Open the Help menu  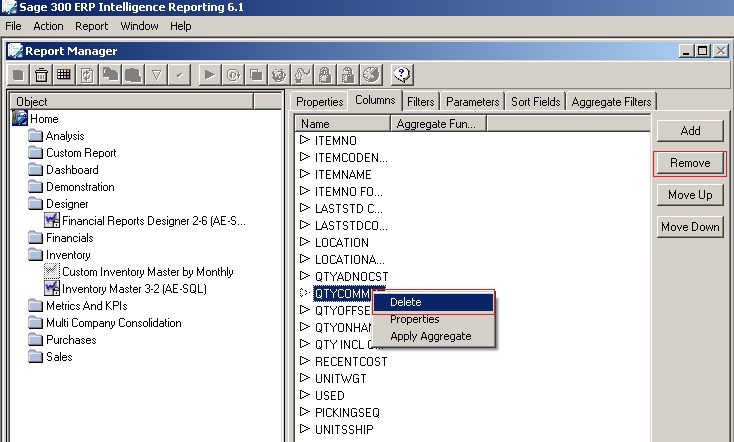coord(181,26)
